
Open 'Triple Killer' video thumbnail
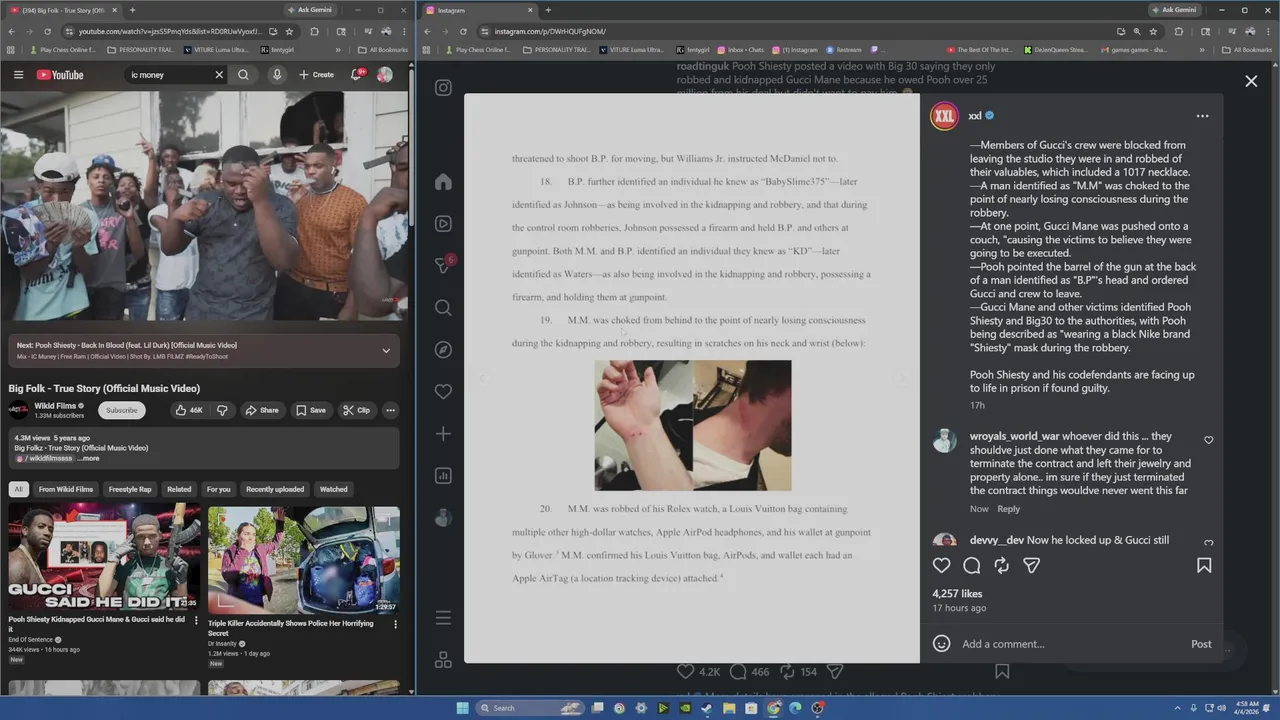(x=304, y=559)
